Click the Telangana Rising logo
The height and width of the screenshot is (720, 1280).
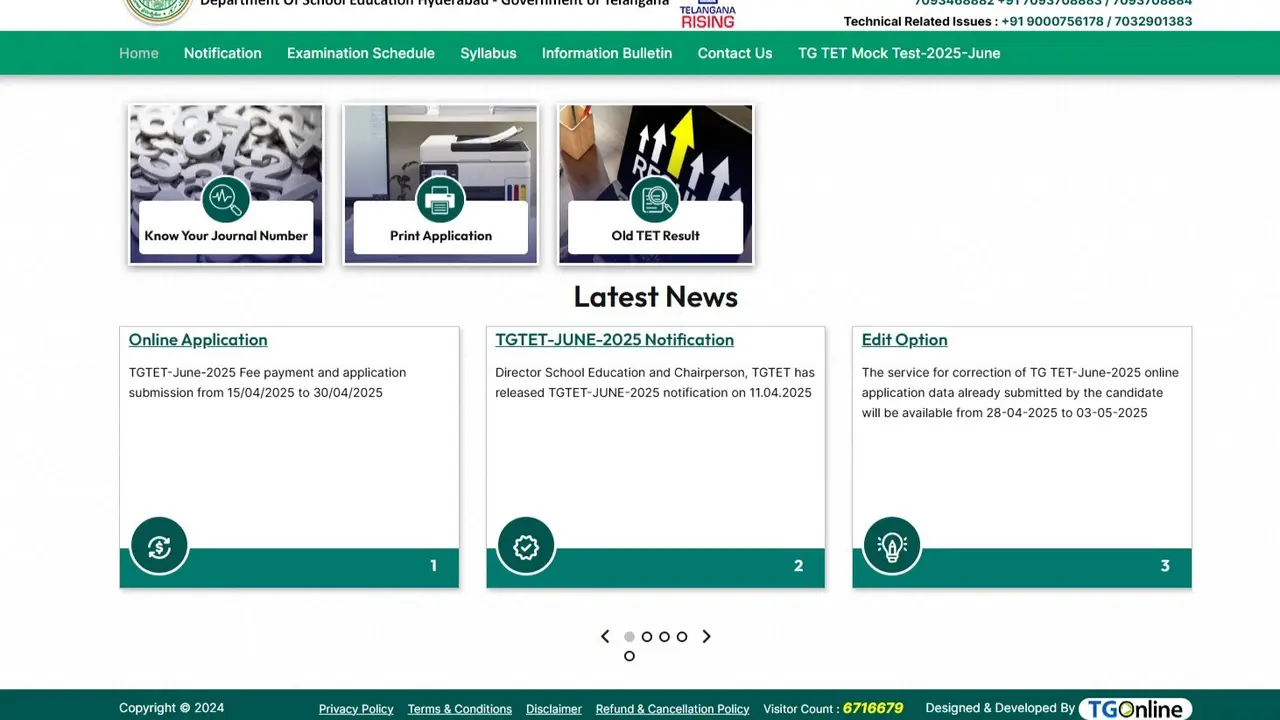pos(707,12)
